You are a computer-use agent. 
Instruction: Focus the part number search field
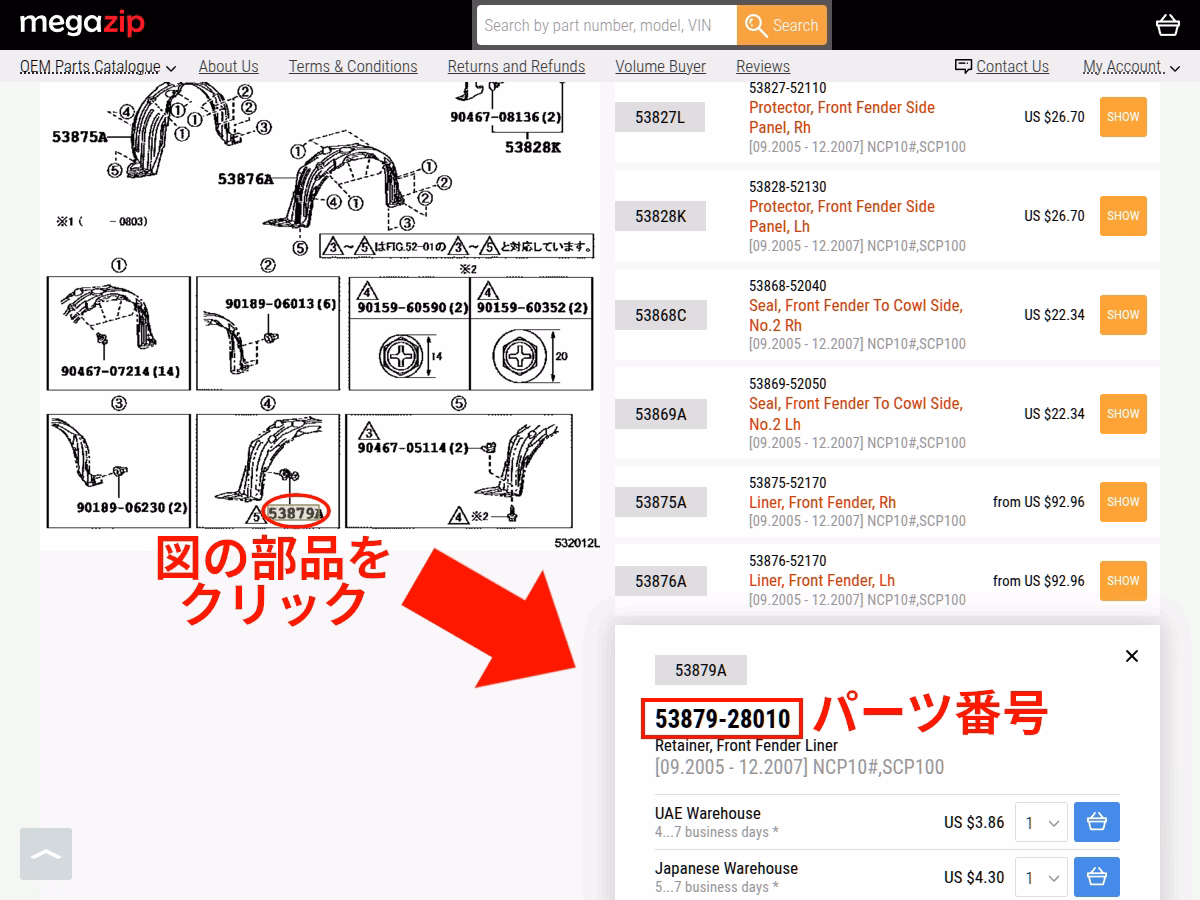click(x=607, y=25)
